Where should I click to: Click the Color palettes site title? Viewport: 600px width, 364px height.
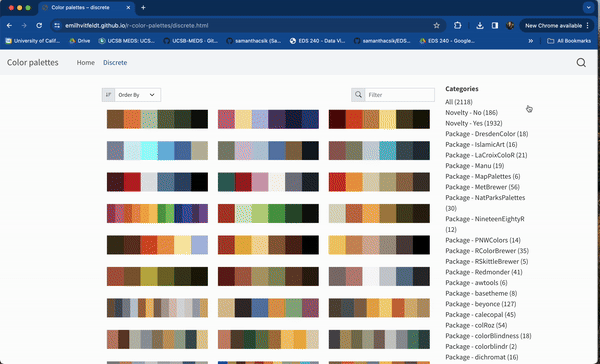[33, 62]
